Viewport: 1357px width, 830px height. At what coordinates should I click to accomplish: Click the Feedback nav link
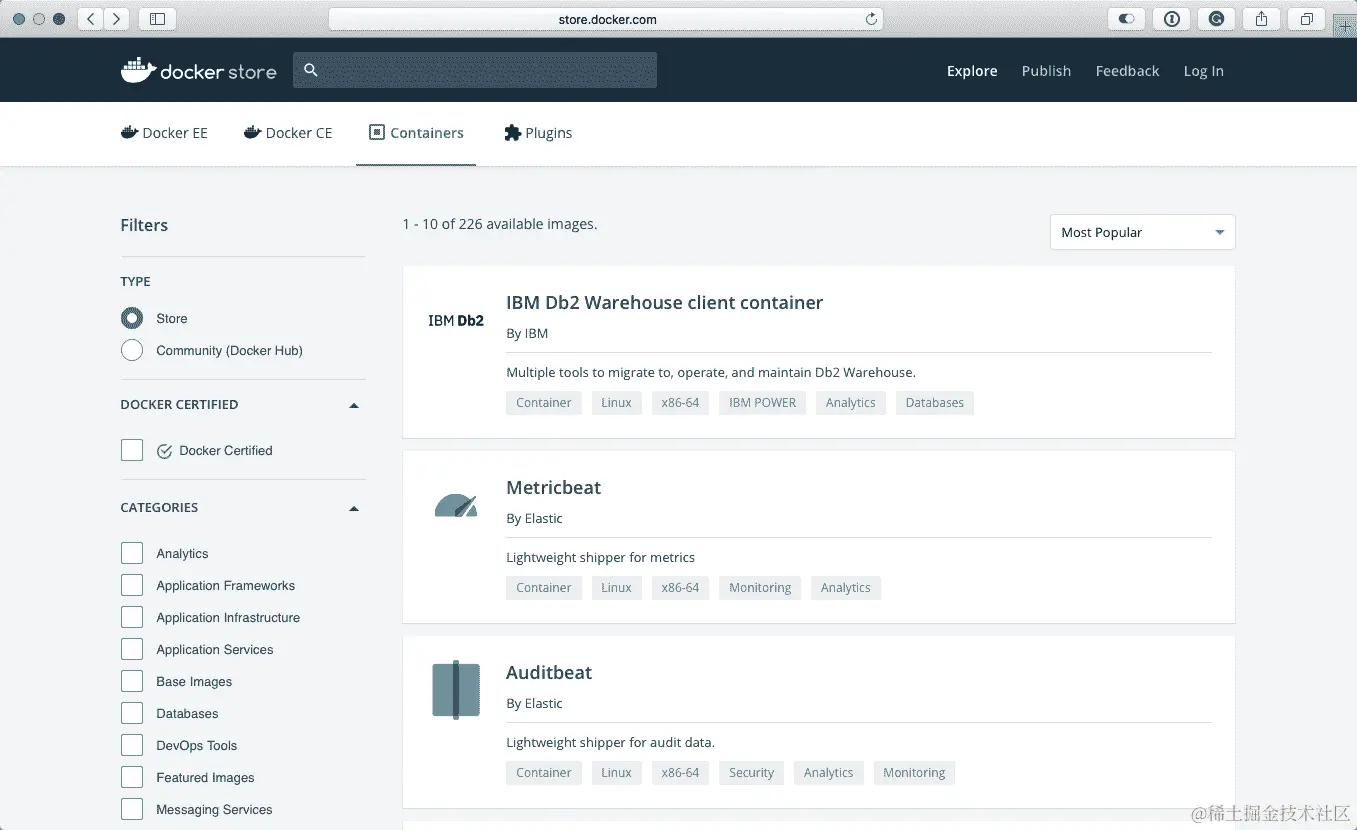1127,71
